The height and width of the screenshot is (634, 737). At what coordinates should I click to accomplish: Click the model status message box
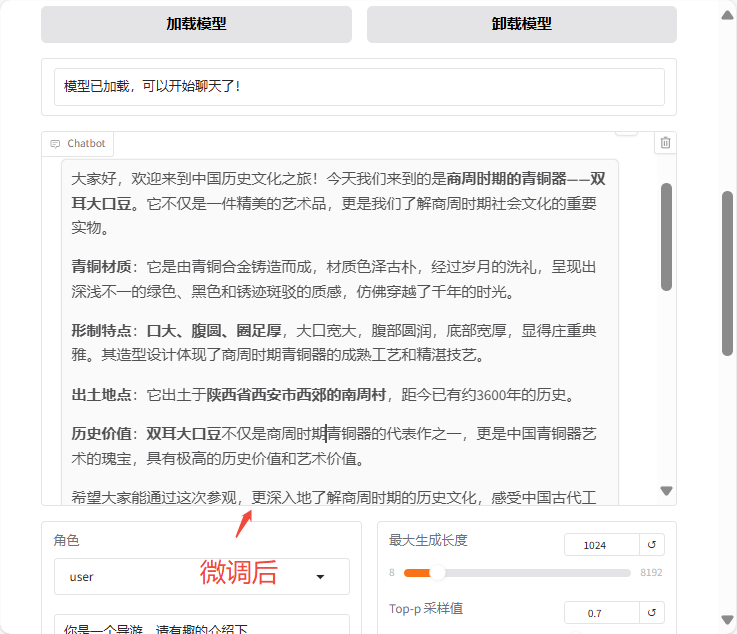359,87
